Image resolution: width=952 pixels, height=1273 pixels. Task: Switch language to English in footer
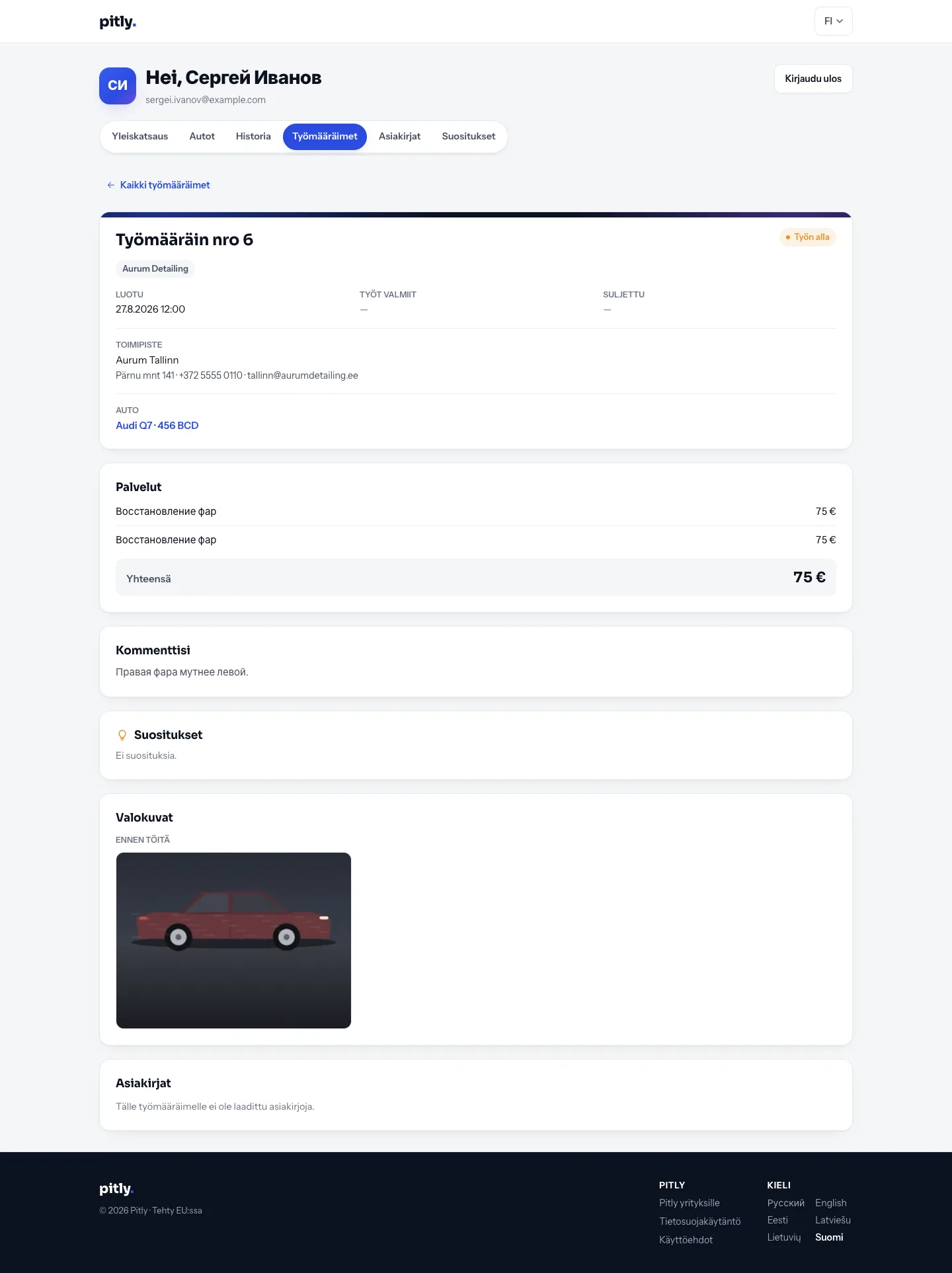tap(830, 1203)
